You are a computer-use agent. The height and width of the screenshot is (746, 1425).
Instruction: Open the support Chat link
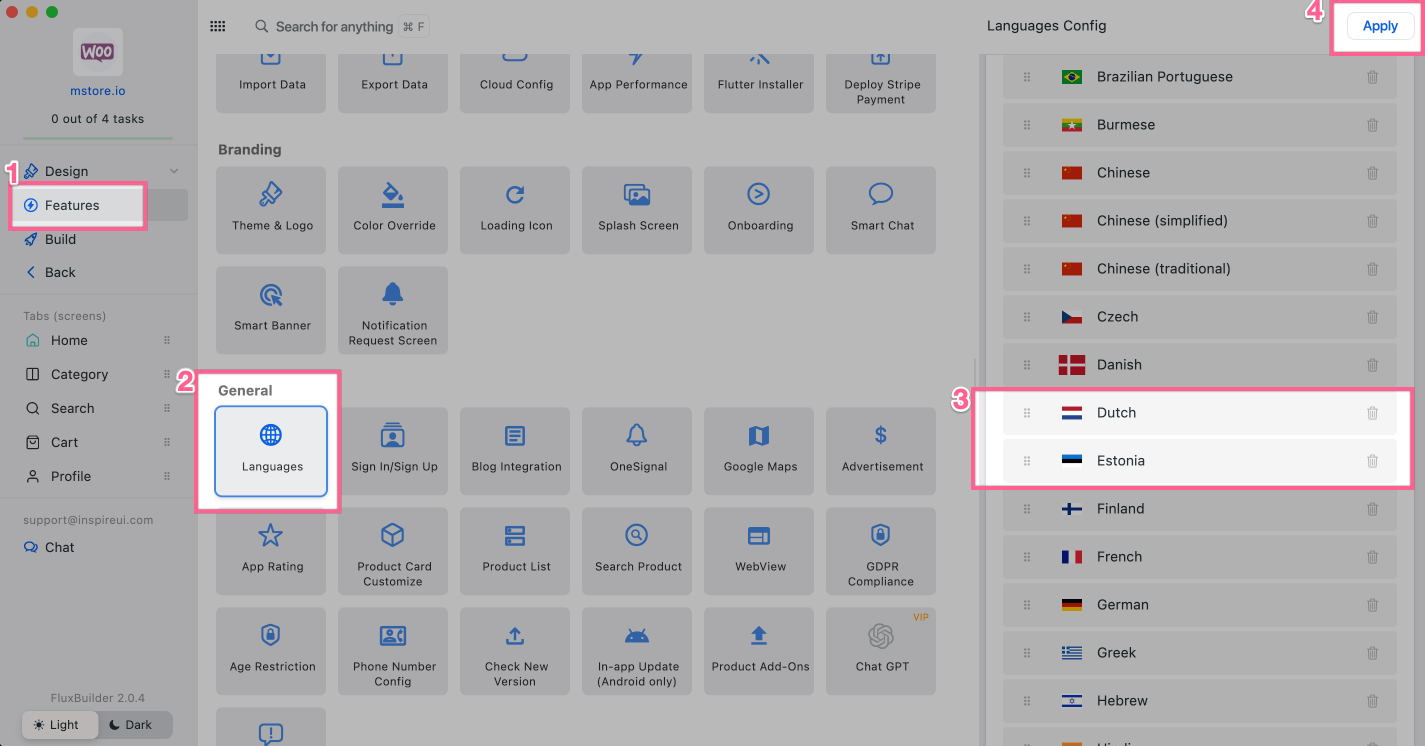pyautogui.click(x=59, y=547)
